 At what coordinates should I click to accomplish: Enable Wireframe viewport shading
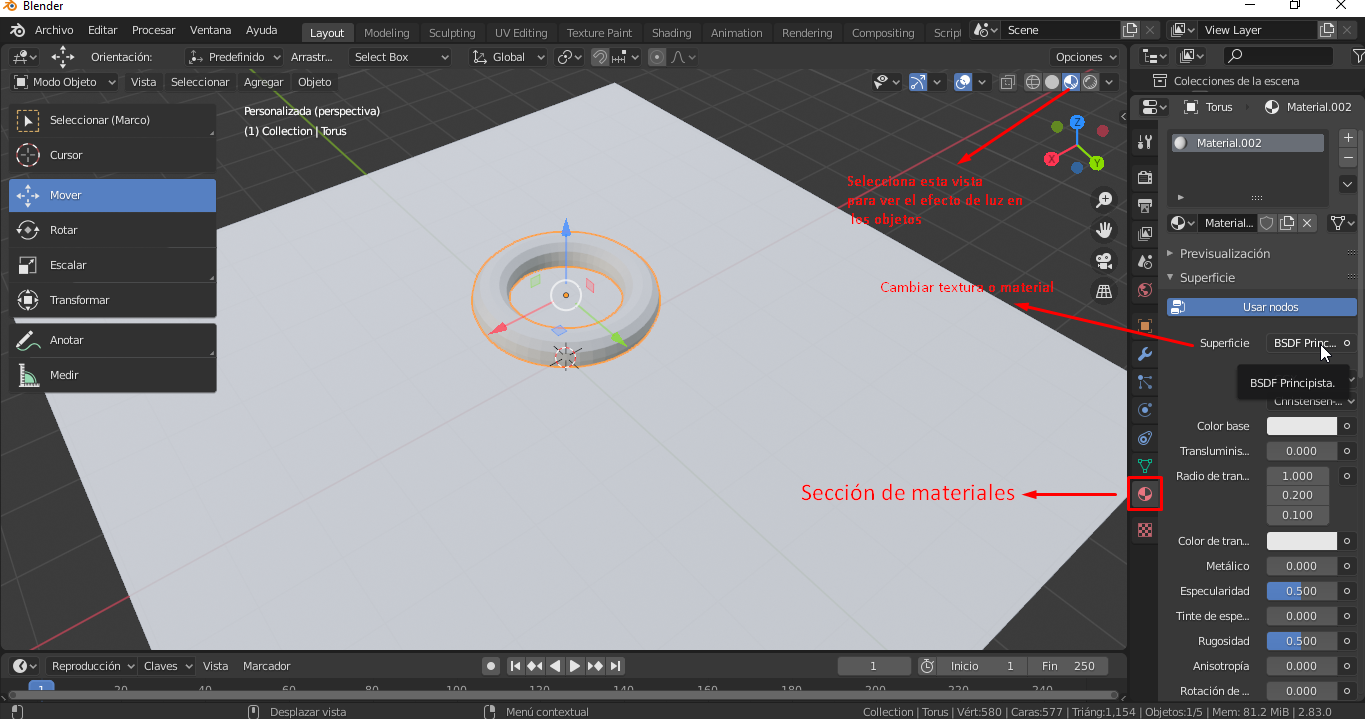(x=1032, y=82)
